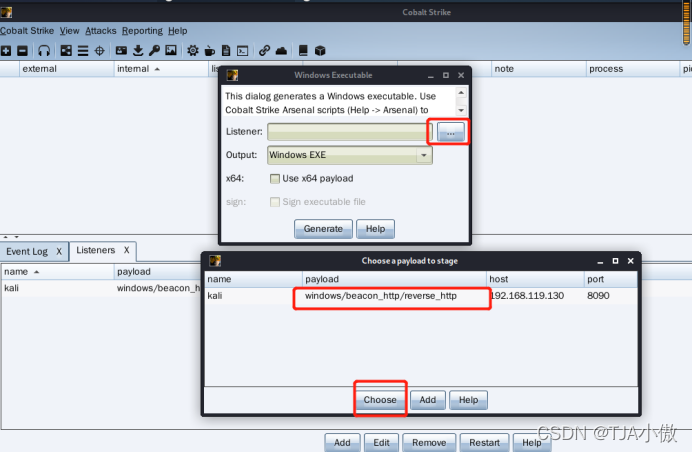Click the gear Windows executable icon

[x=193, y=51]
